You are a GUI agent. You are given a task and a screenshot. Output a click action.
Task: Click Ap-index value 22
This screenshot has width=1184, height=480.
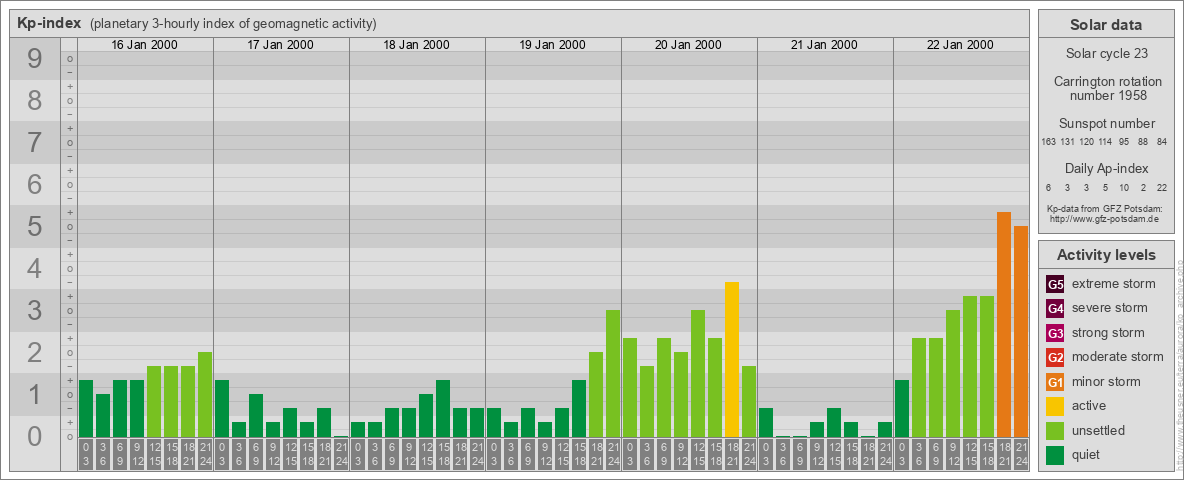coord(1161,187)
